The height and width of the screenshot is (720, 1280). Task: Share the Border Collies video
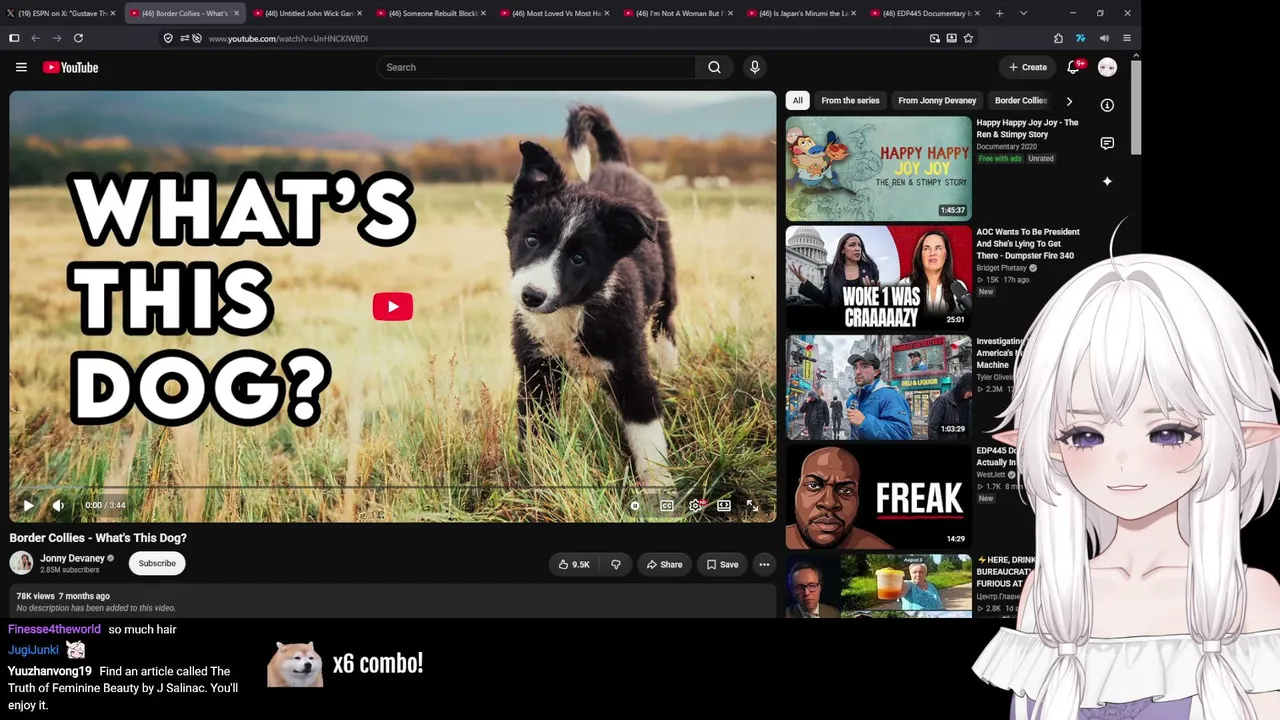coord(664,564)
